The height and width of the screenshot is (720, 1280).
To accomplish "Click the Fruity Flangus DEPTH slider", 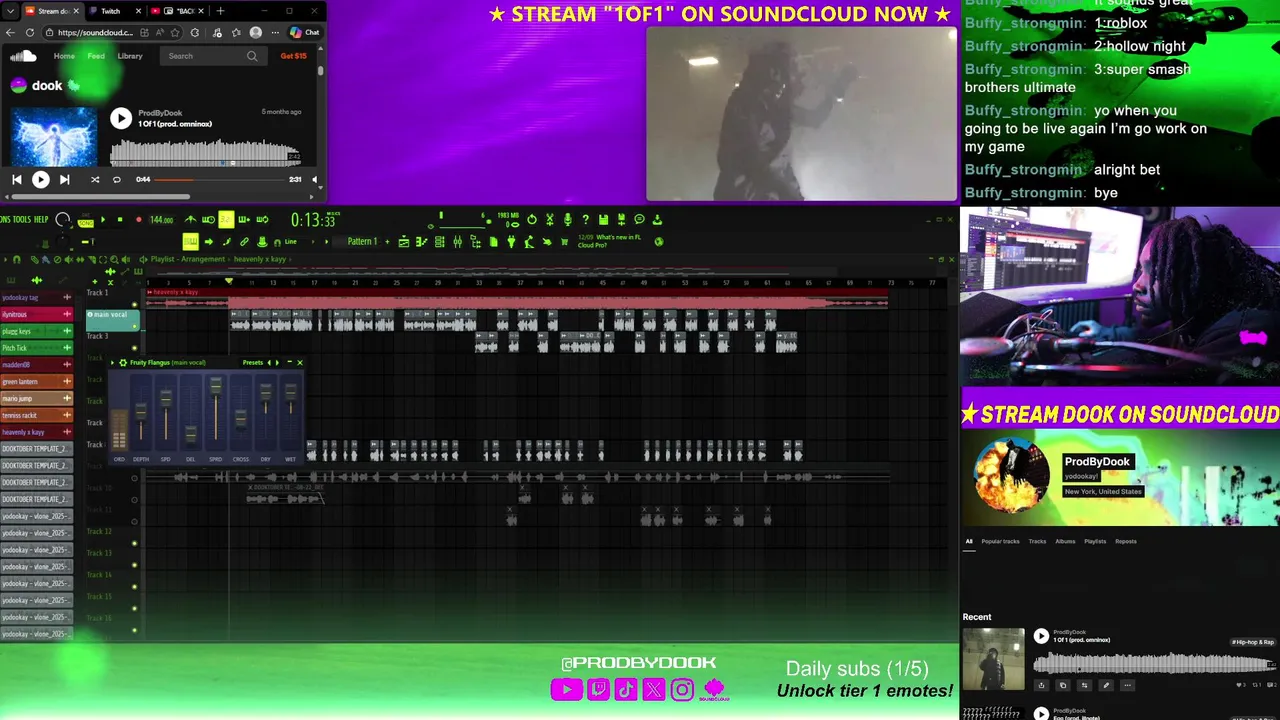I will [x=141, y=412].
